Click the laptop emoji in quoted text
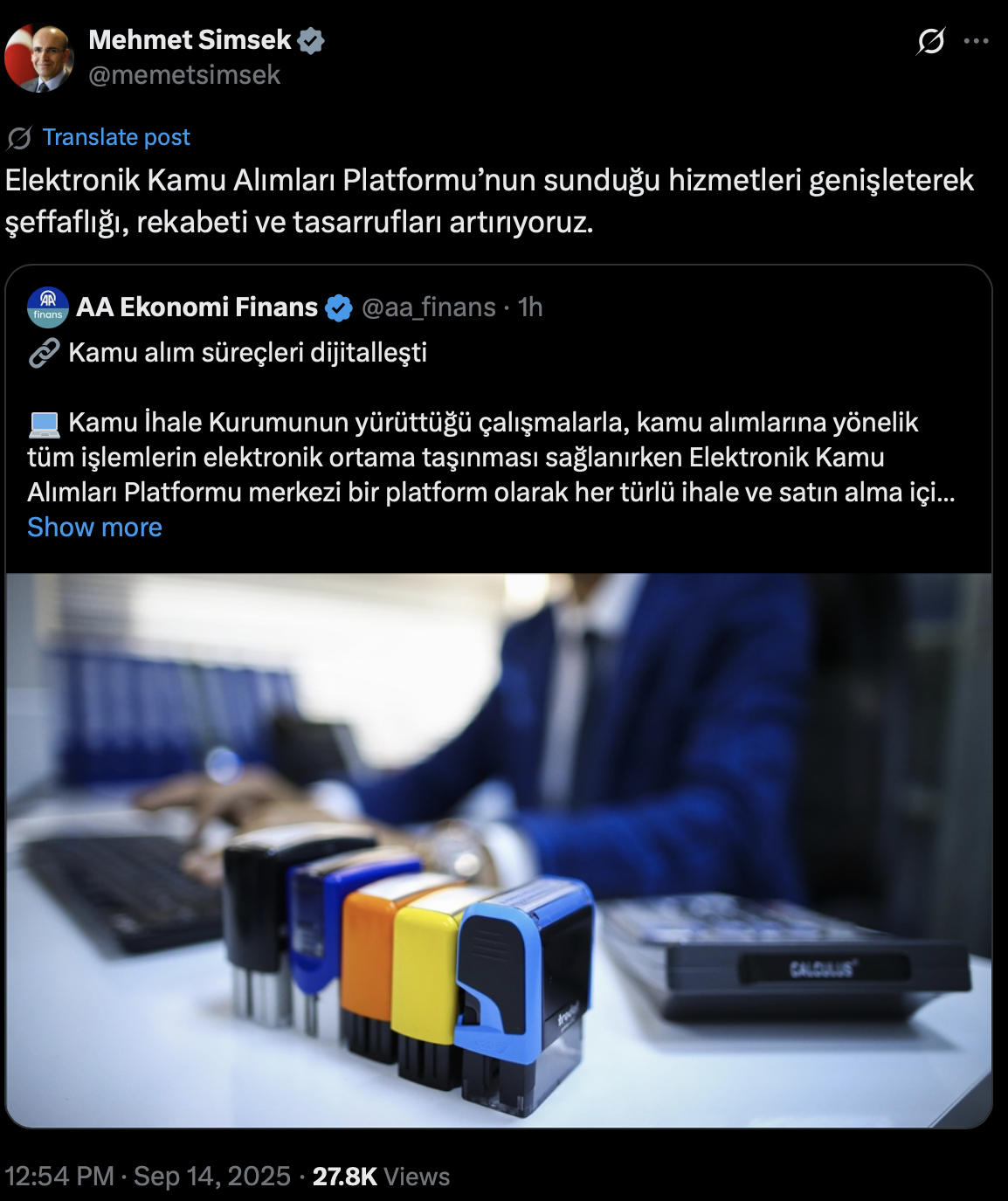The image size is (1008, 1201). point(44,424)
